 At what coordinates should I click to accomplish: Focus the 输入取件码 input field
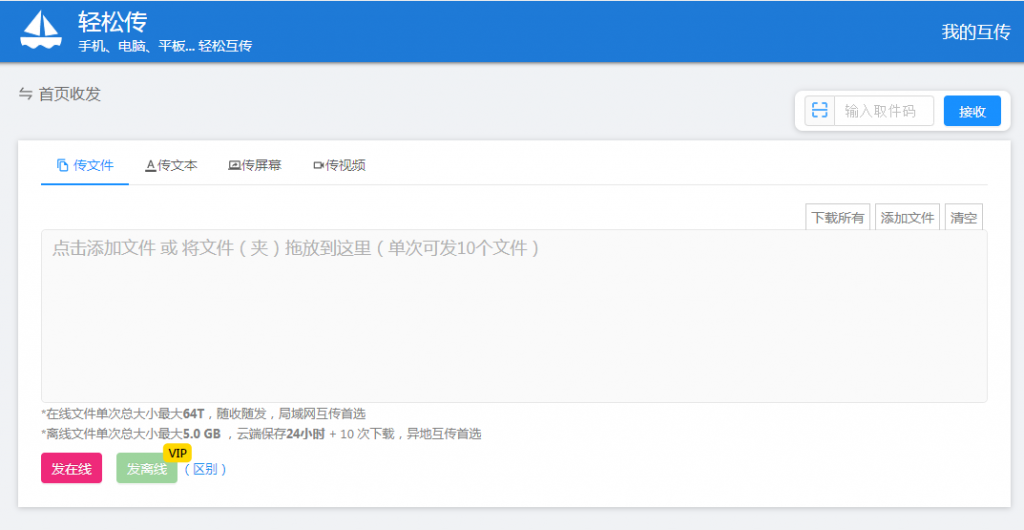[x=883, y=111]
